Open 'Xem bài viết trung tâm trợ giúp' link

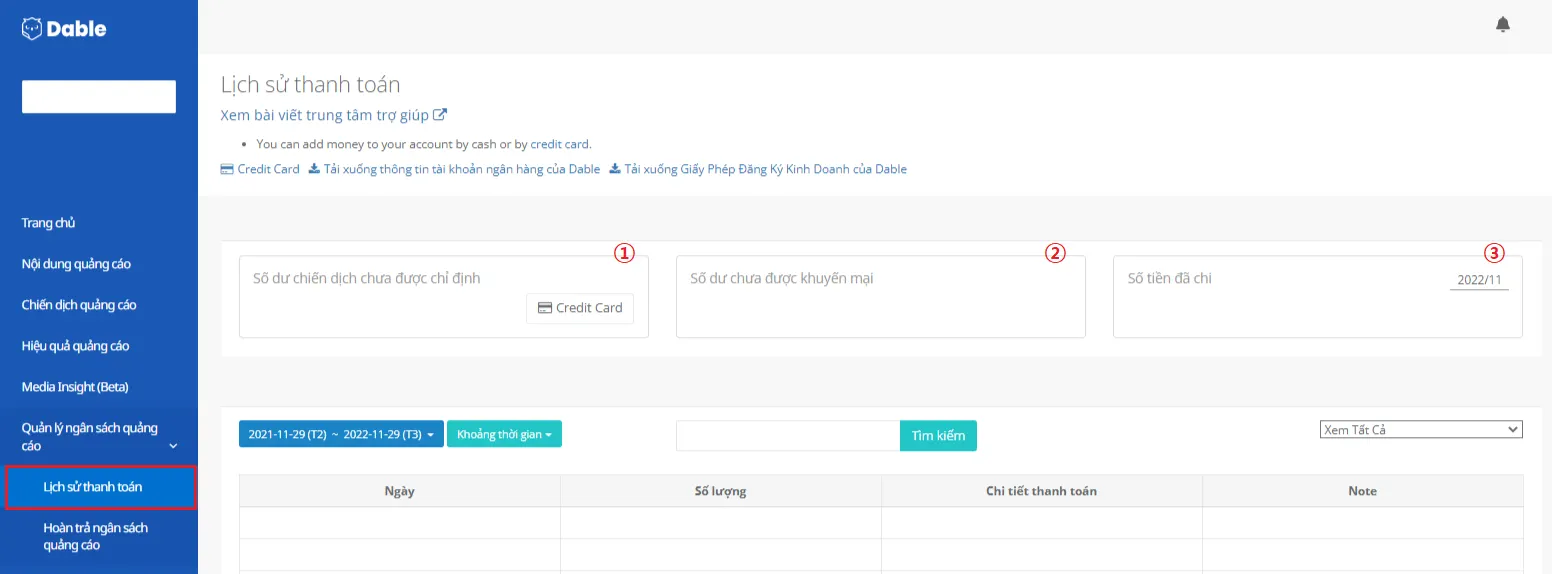click(325, 115)
